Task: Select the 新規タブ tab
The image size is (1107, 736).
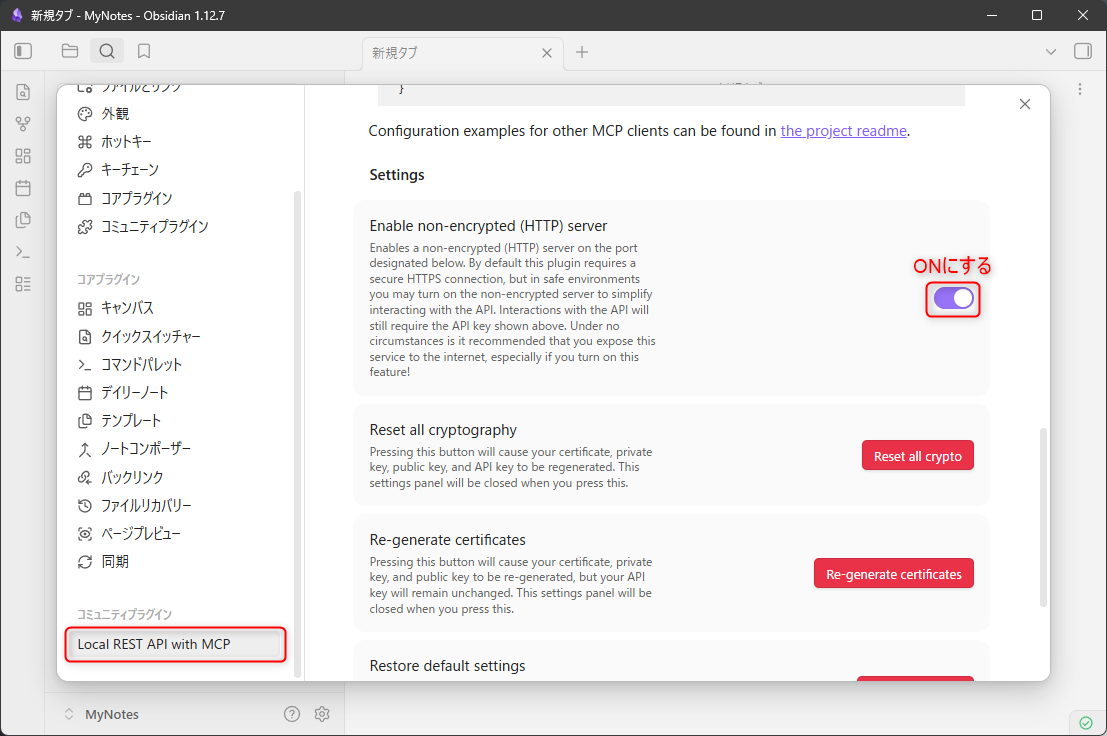Action: click(463, 53)
